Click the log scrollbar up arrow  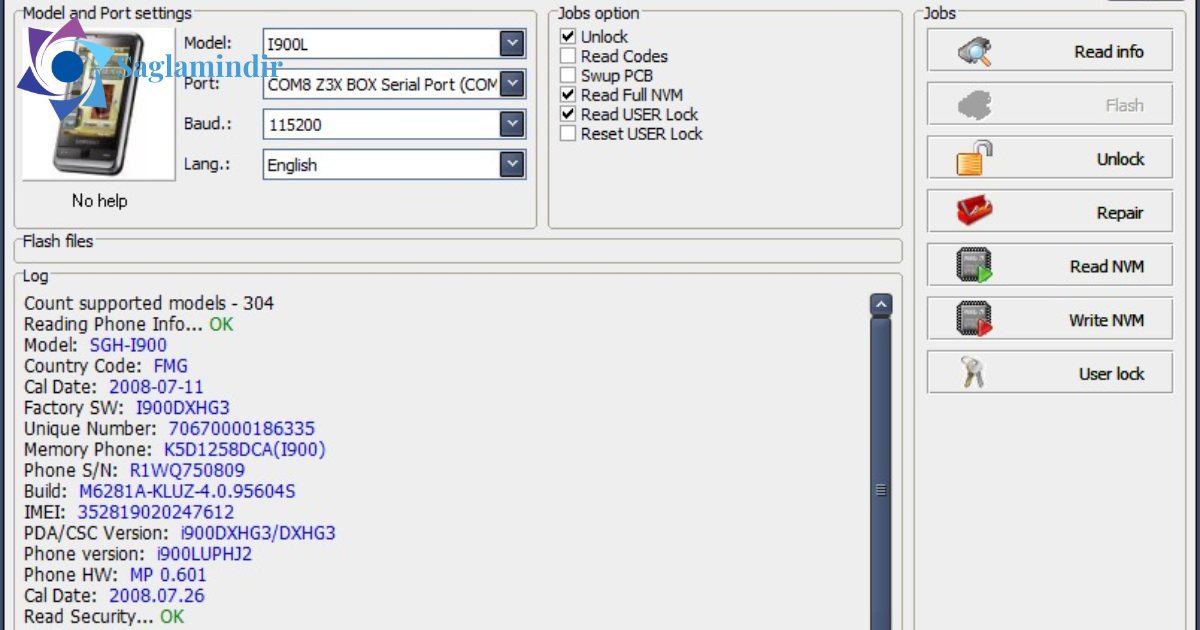click(881, 304)
